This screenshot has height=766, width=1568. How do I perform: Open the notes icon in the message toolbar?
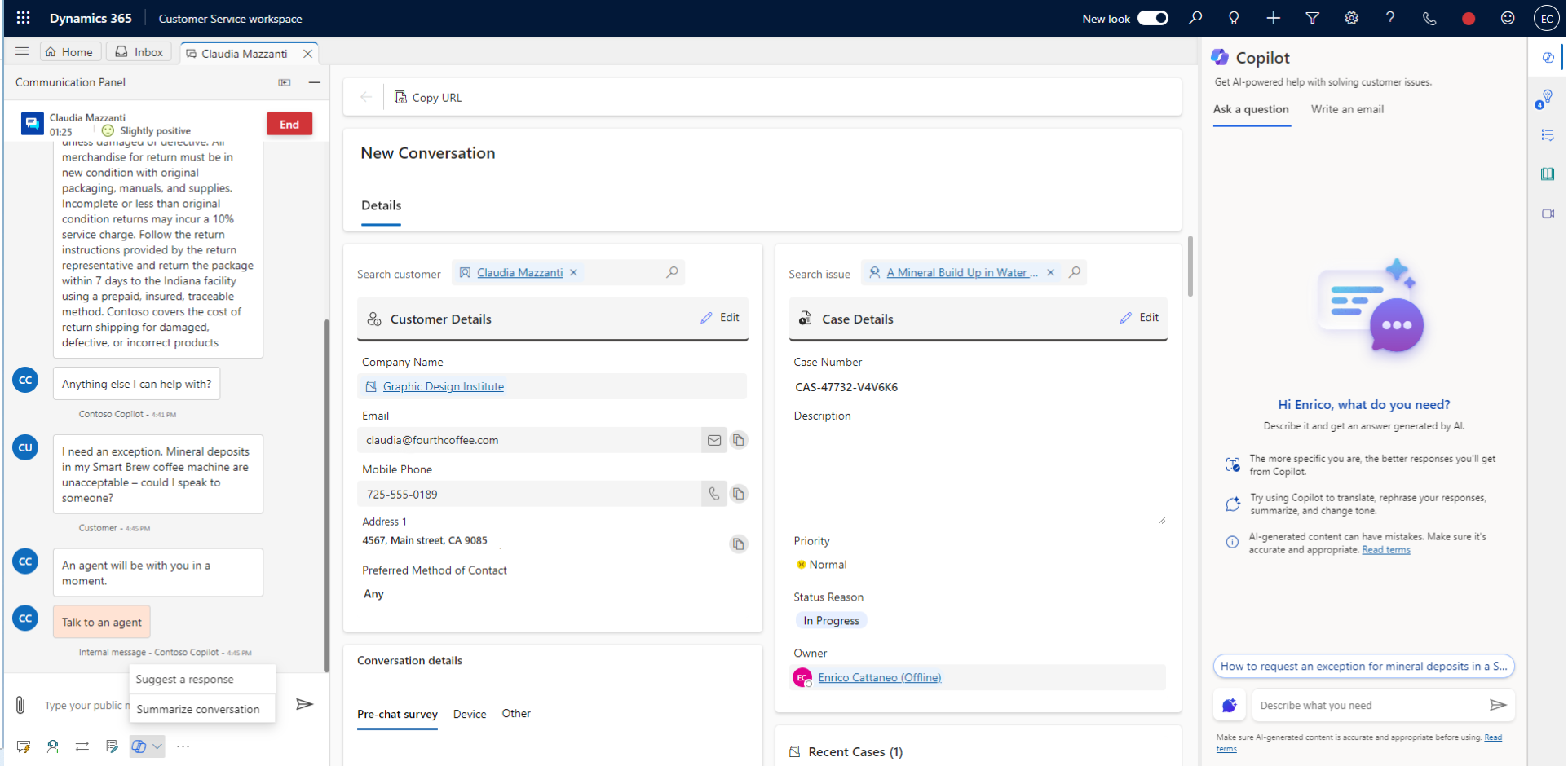pos(112,746)
